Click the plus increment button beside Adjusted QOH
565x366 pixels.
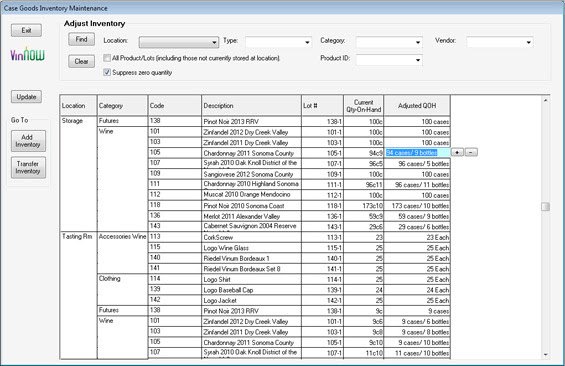pos(457,152)
